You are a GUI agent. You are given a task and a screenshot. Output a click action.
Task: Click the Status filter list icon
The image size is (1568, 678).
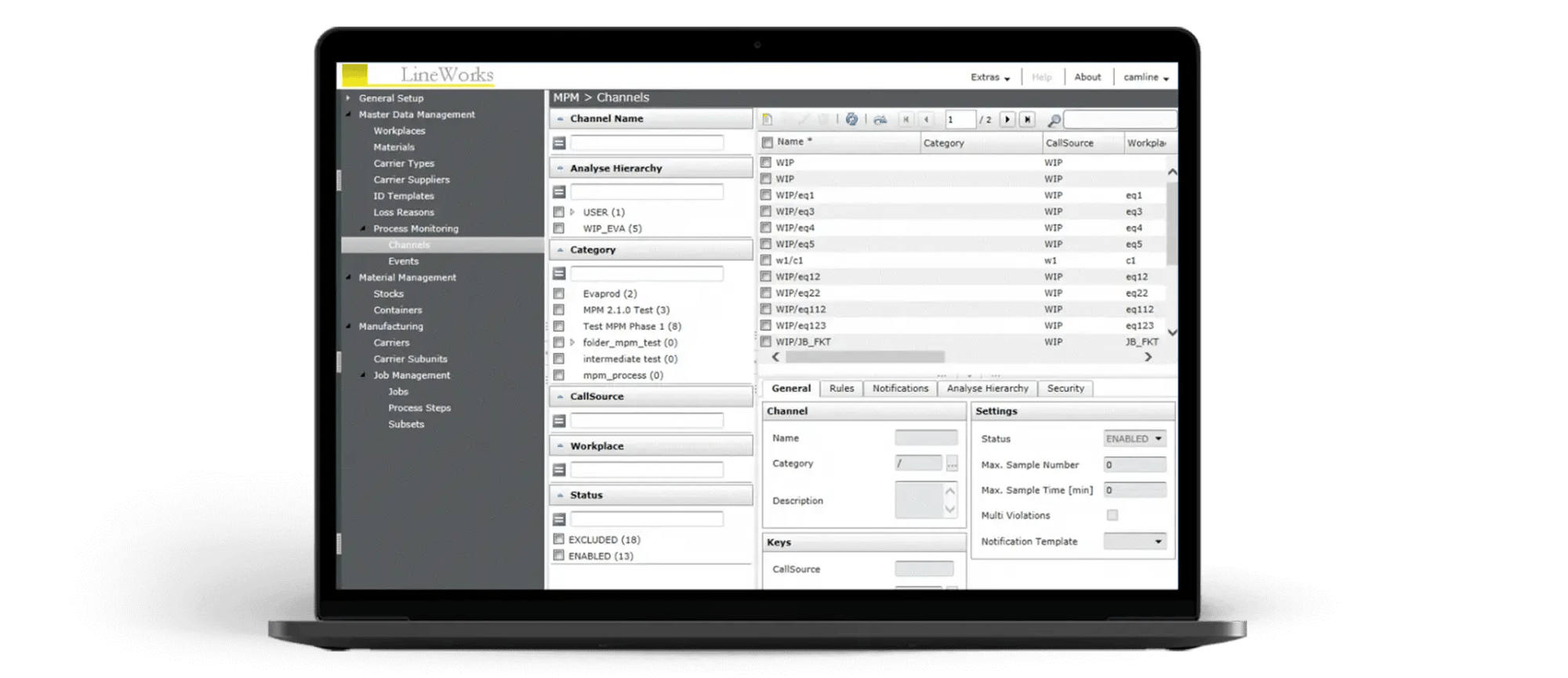click(559, 520)
